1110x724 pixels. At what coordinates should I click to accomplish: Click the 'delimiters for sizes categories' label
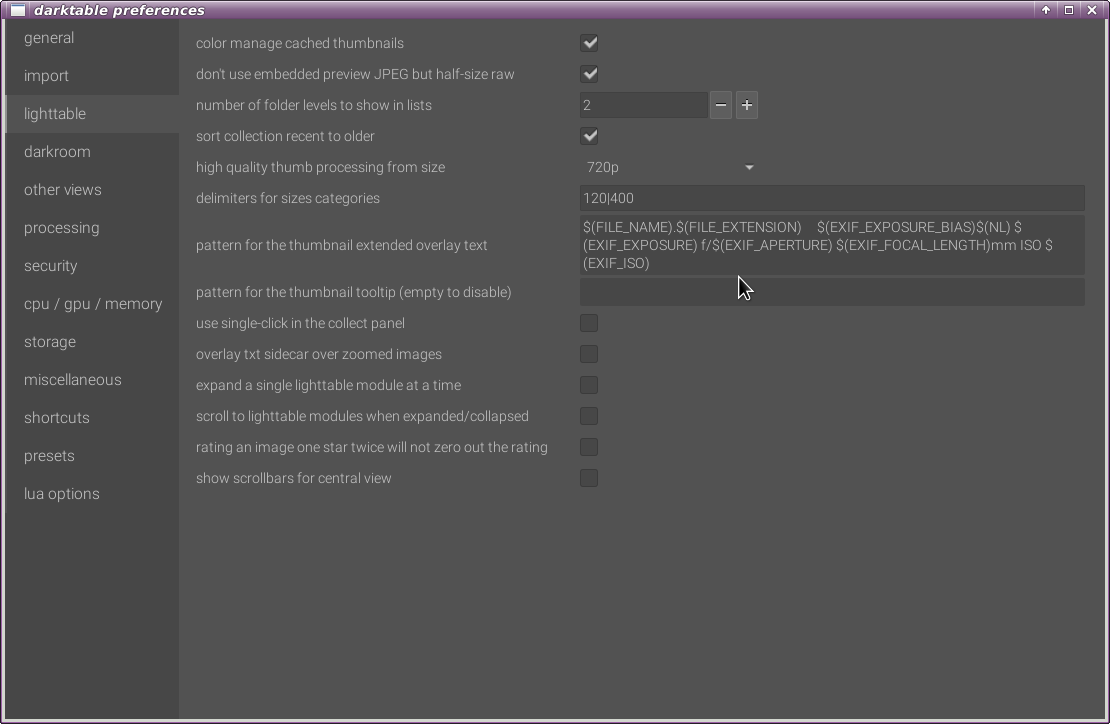(x=287, y=198)
